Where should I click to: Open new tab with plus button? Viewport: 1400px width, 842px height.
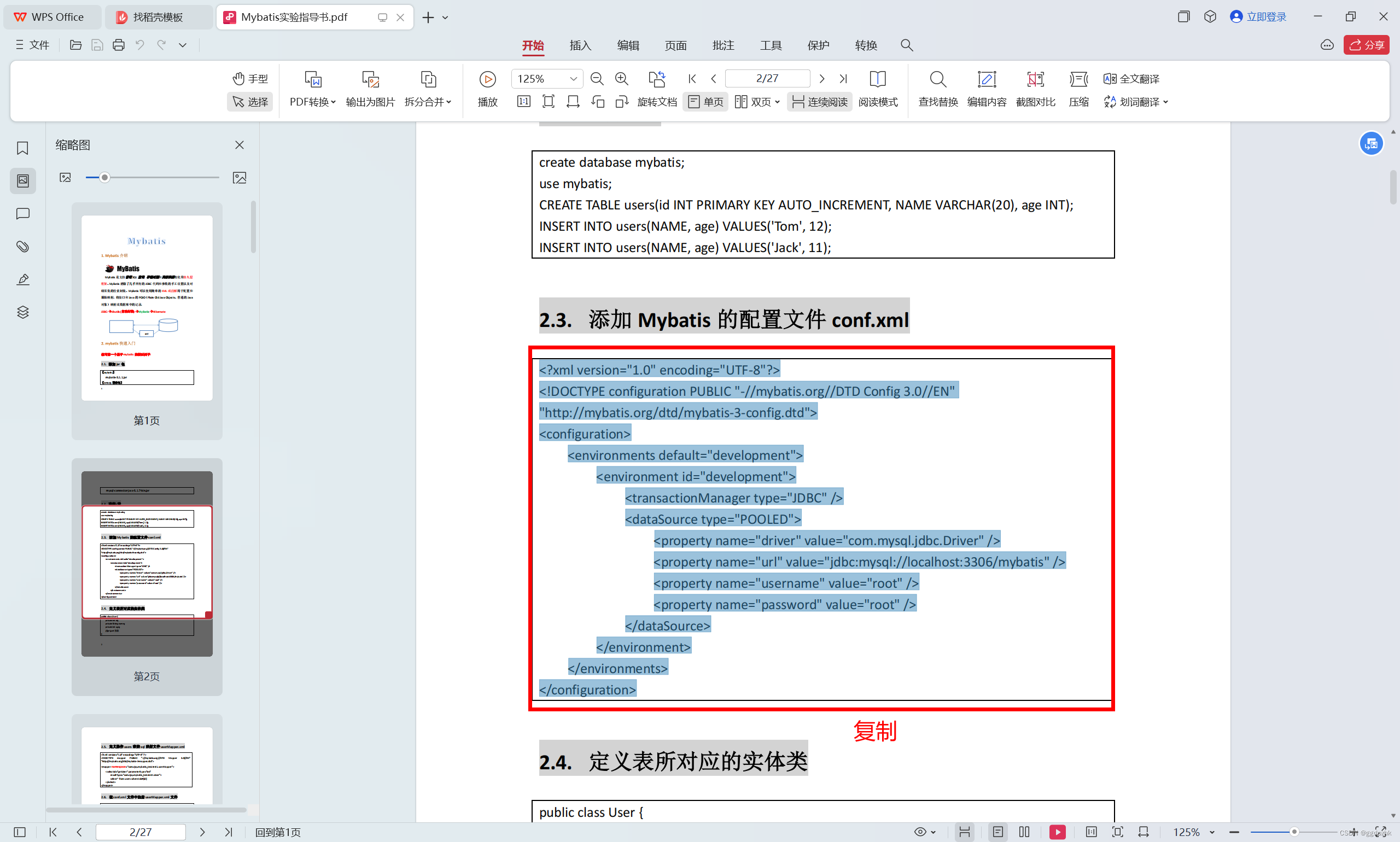click(x=428, y=17)
